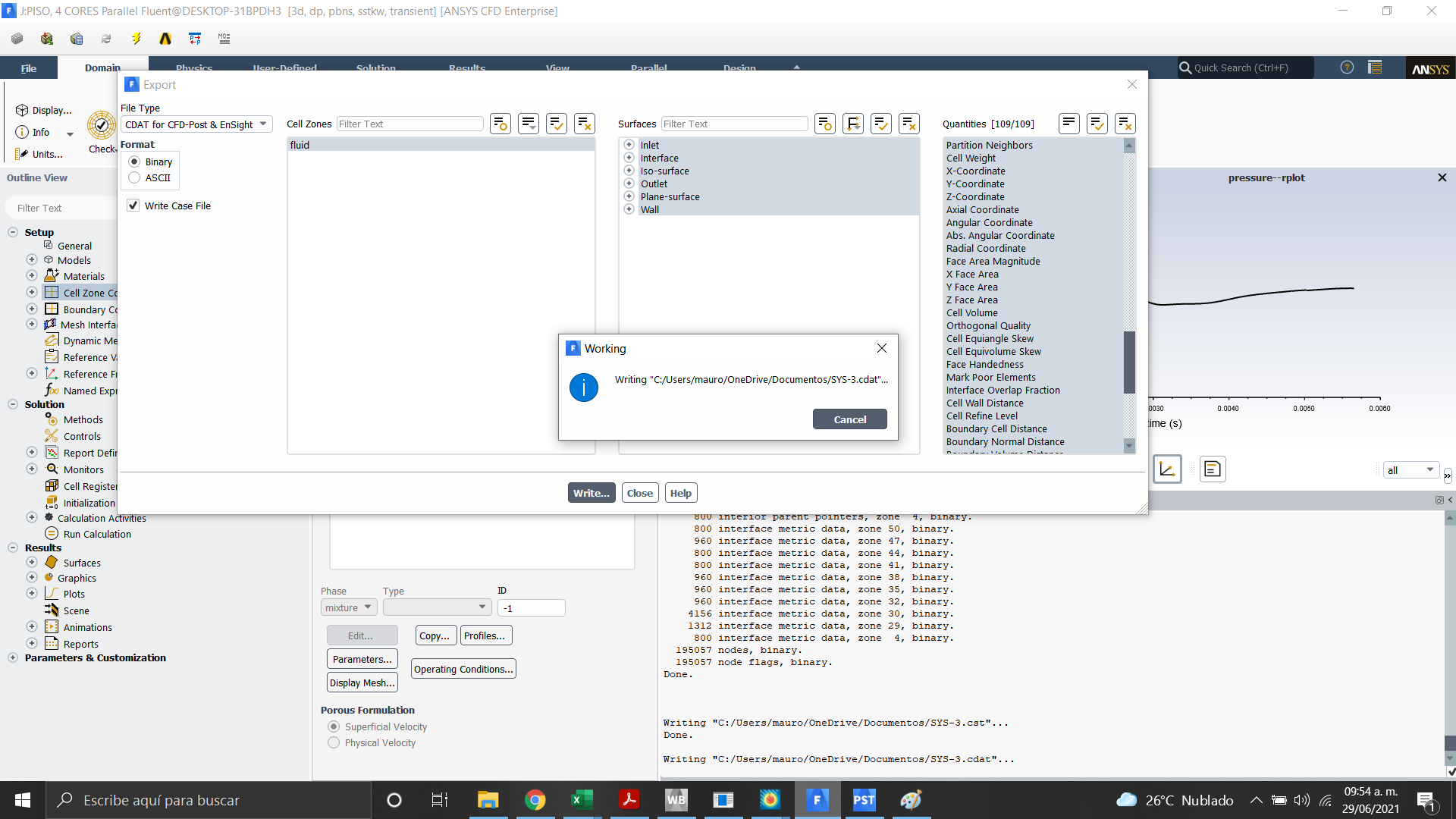
Task: Open Fluent help question mark icon
Action: [x=1347, y=67]
